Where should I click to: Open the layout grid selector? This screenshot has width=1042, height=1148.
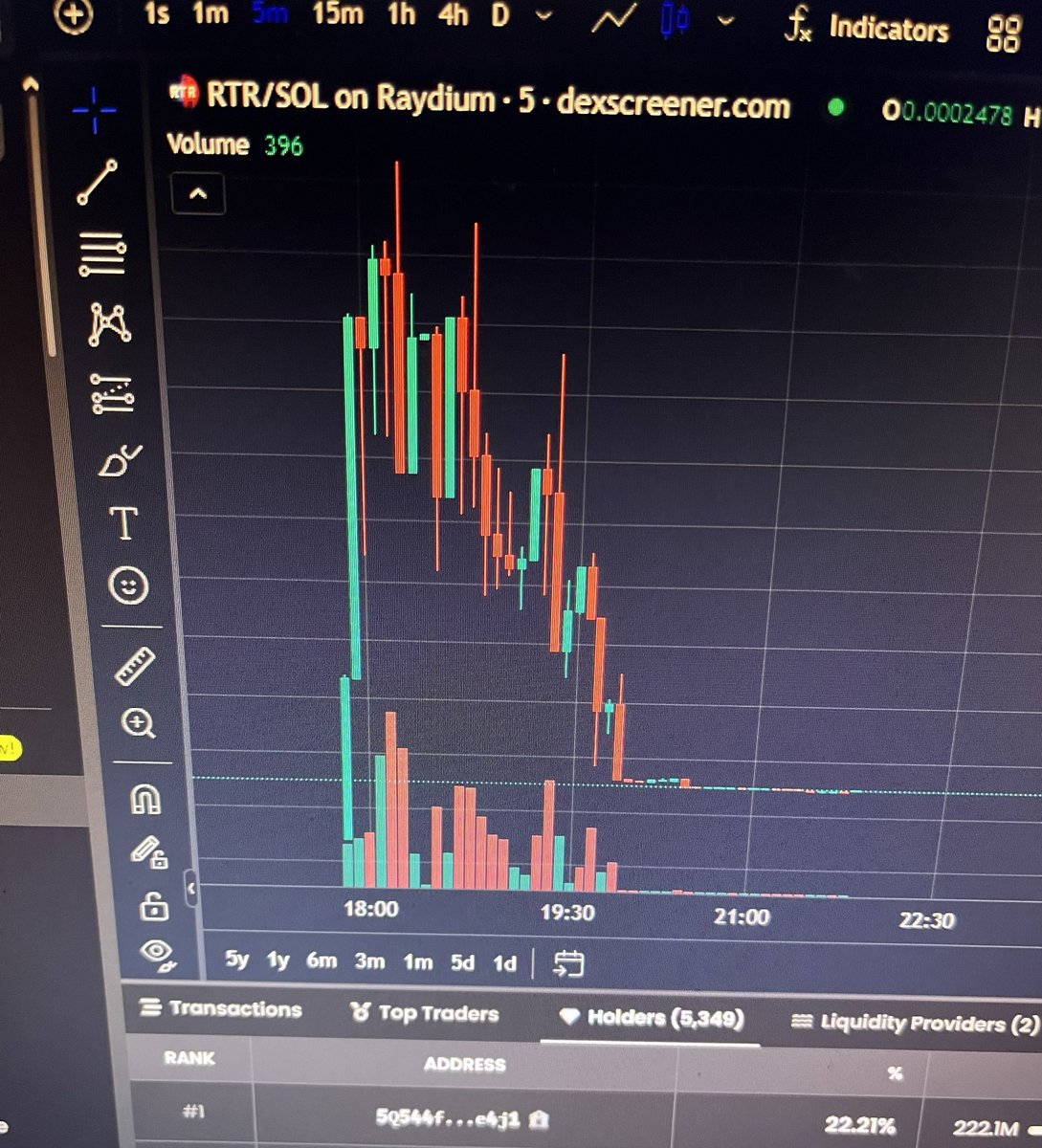click(x=1003, y=33)
